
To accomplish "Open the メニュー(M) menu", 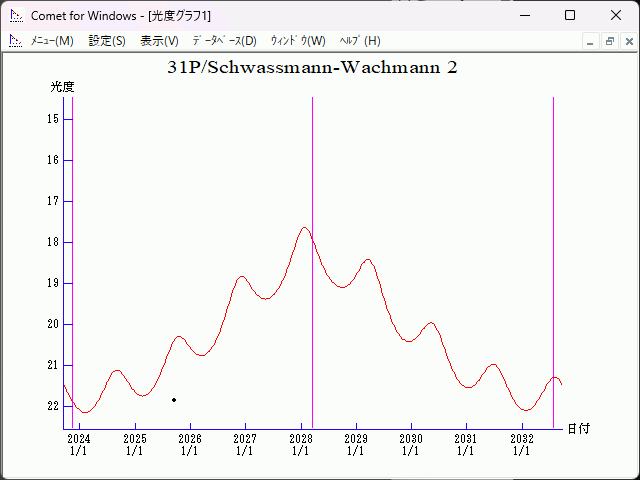I will point(52,41).
